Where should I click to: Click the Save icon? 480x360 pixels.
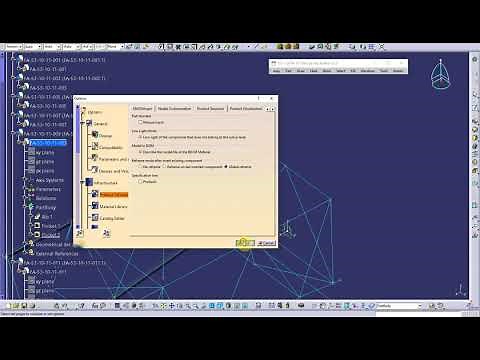24,305
